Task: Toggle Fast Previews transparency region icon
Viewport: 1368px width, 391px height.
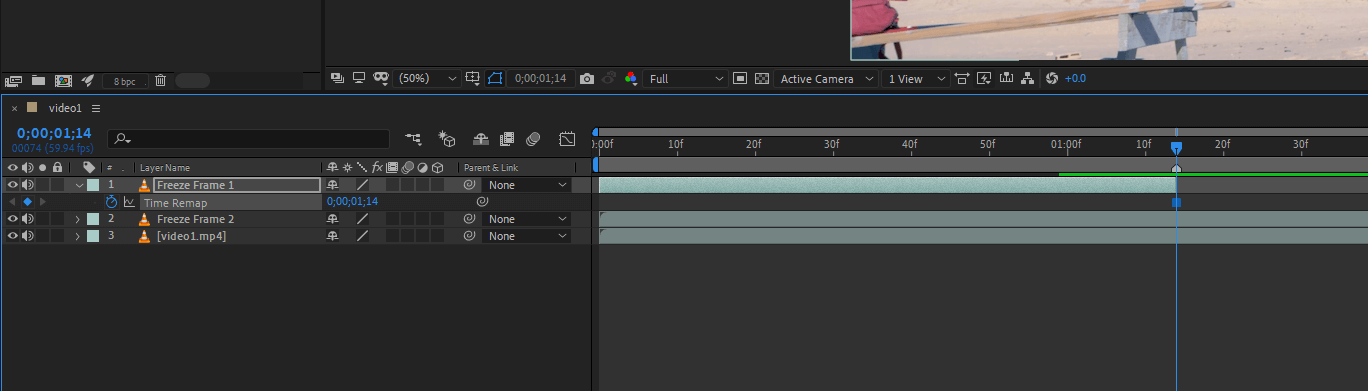Action: pyautogui.click(x=740, y=78)
